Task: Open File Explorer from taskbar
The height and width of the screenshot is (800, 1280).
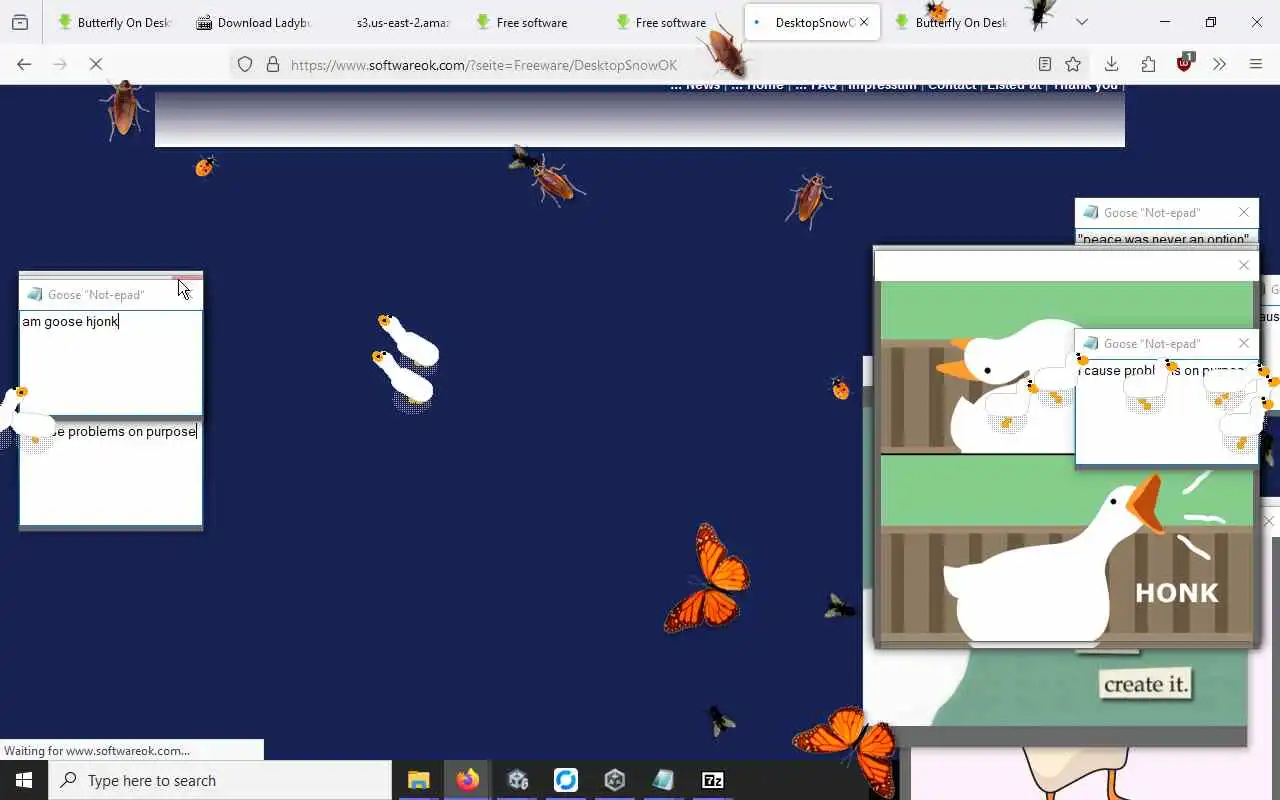Action: click(419, 780)
